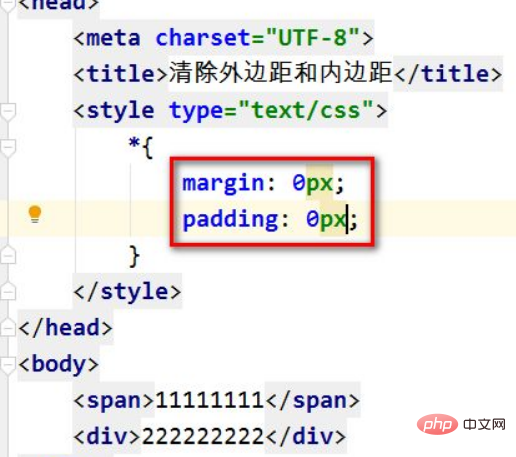Click the title text 清除外边距和内边距
This screenshot has height=457, width=516.
click(280, 73)
